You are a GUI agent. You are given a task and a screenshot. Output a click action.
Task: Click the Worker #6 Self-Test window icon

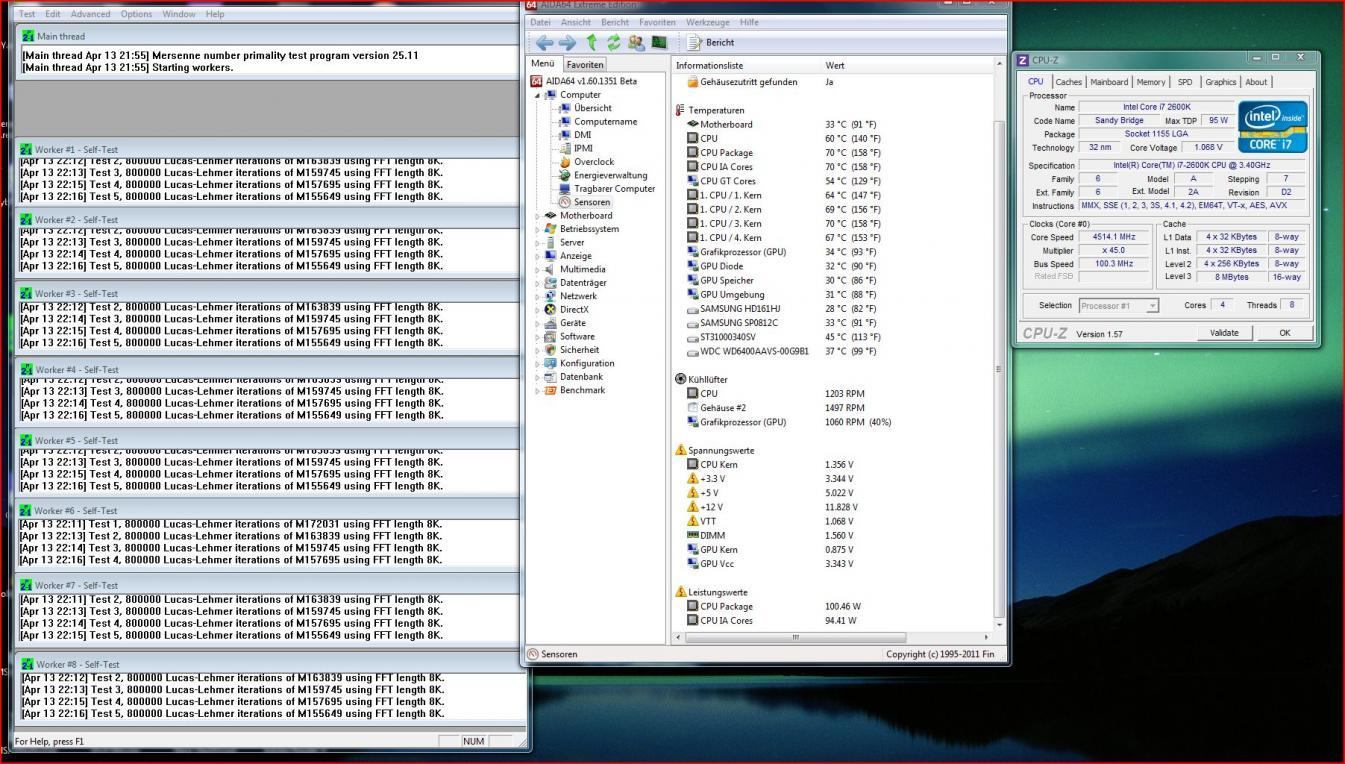click(27, 511)
